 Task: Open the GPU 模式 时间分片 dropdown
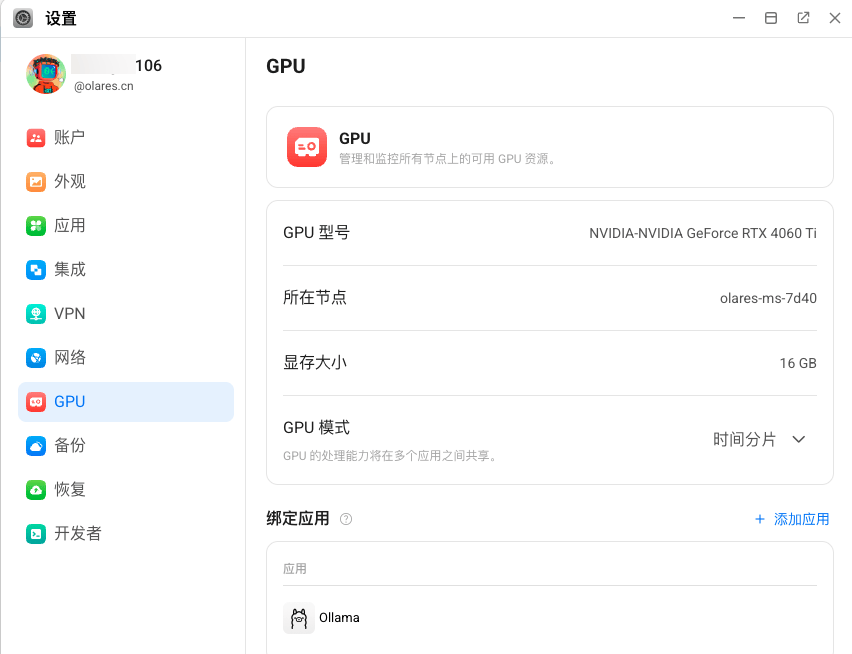coord(758,439)
